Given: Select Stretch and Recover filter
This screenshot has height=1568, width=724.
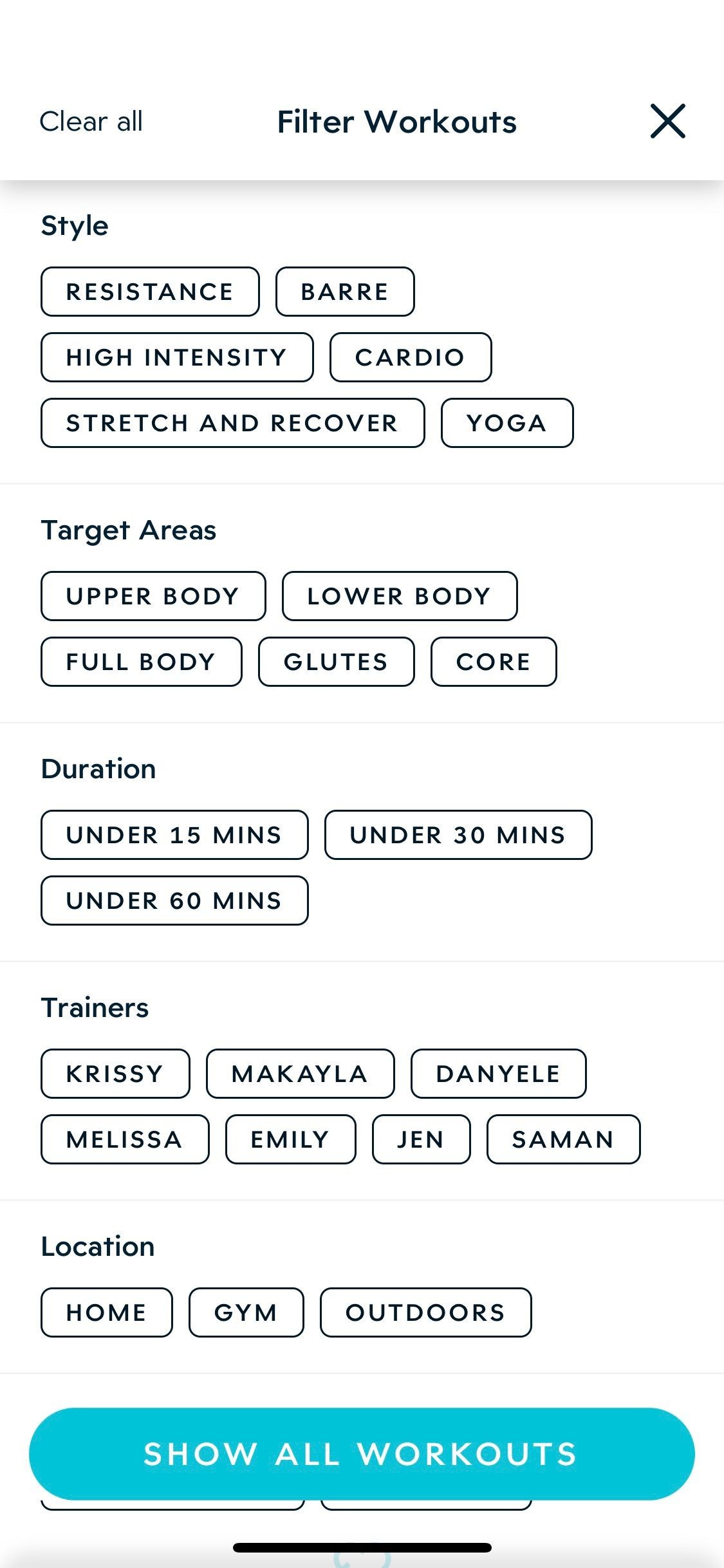Looking at the screenshot, I should [x=232, y=423].
